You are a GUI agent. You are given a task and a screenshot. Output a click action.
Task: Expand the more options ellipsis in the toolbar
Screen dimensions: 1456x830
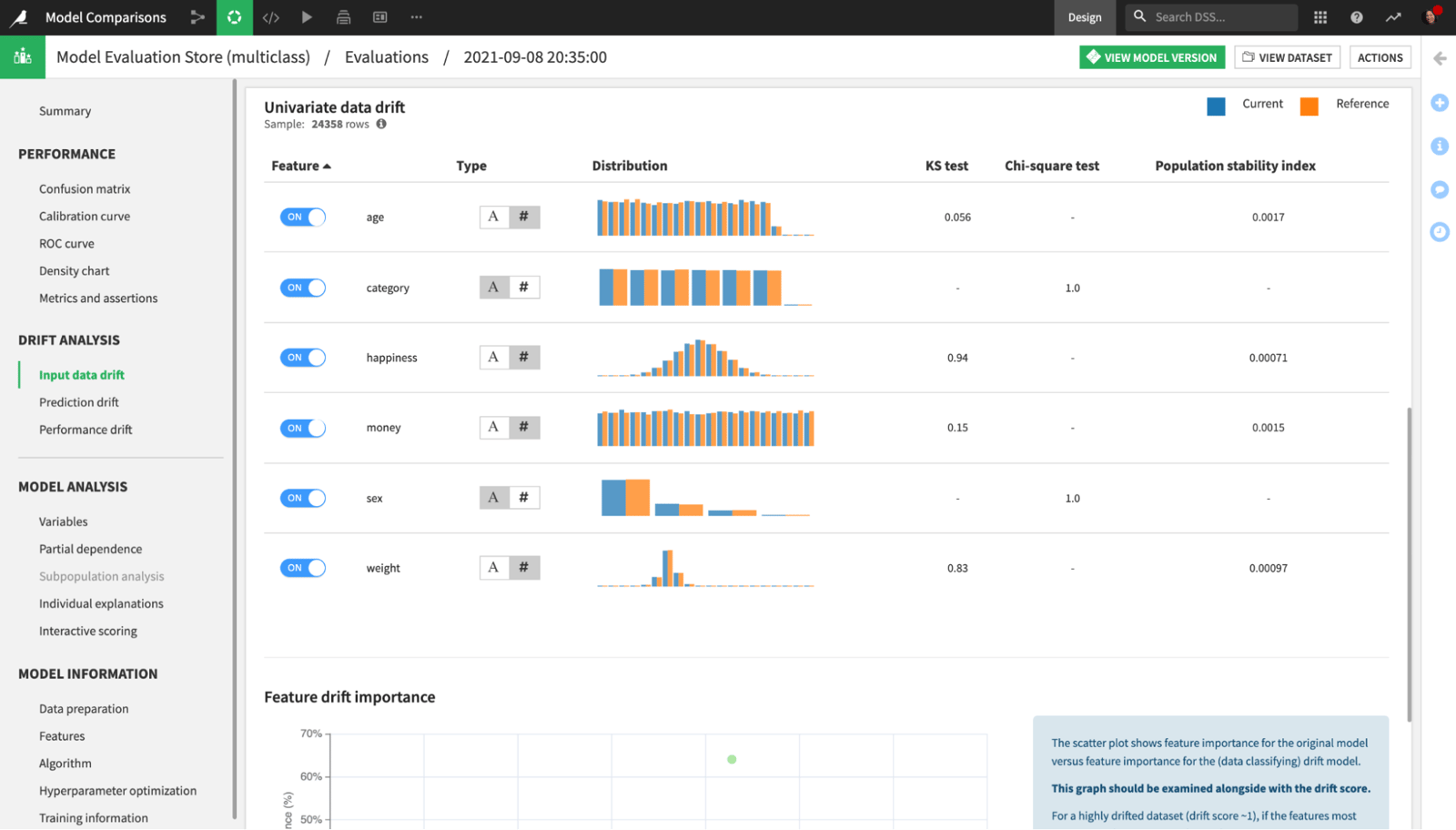417,16
